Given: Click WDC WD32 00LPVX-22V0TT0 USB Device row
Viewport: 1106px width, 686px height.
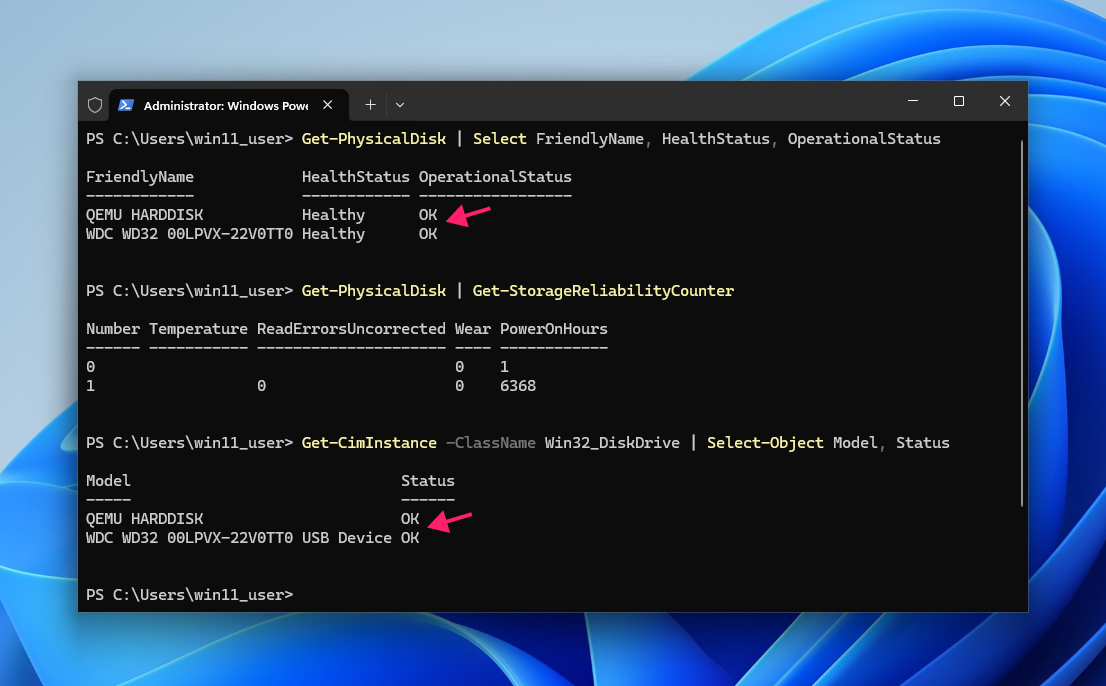Looking at the screenshot, I should pyautogui.click(x=238, y=538).
